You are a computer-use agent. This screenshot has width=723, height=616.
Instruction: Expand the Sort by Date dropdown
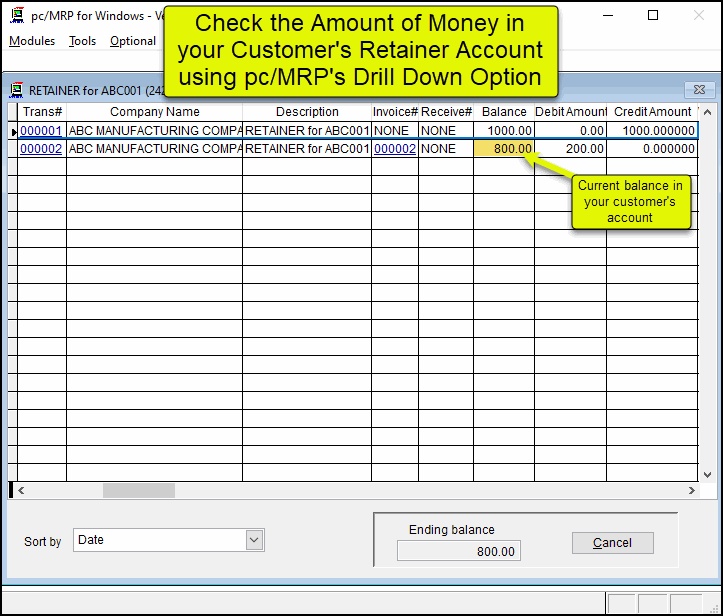pyautogui.click(x=254, y=540)
